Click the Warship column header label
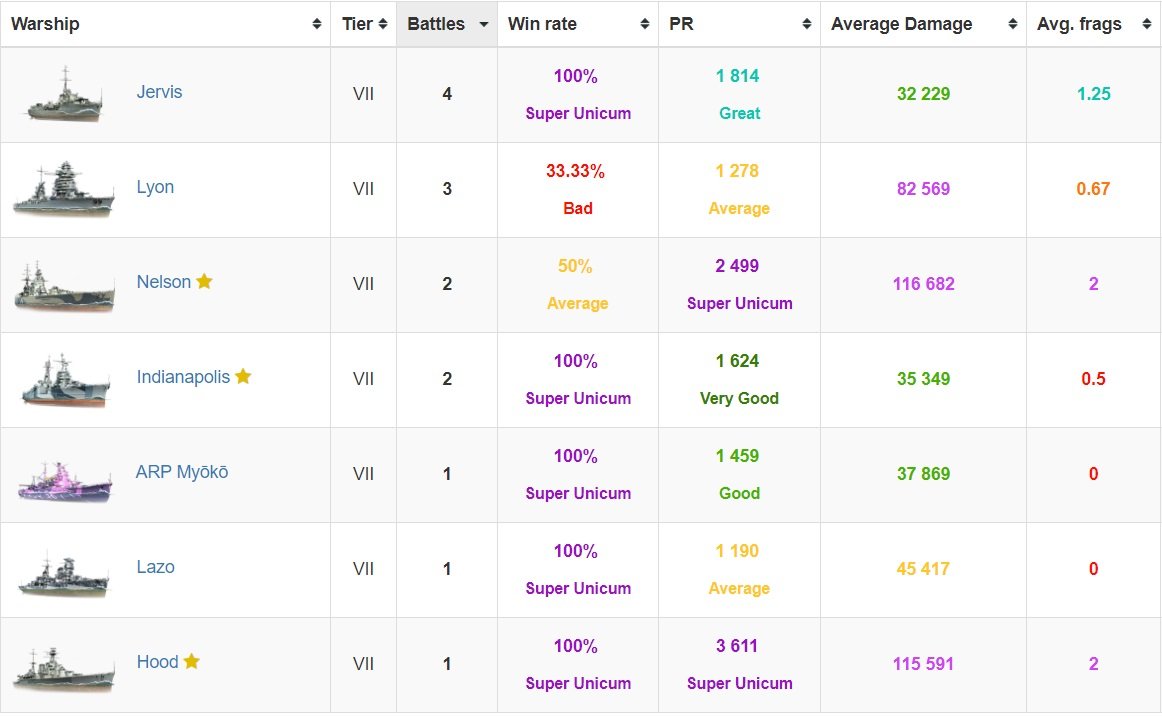 click(x=45, y=24)
